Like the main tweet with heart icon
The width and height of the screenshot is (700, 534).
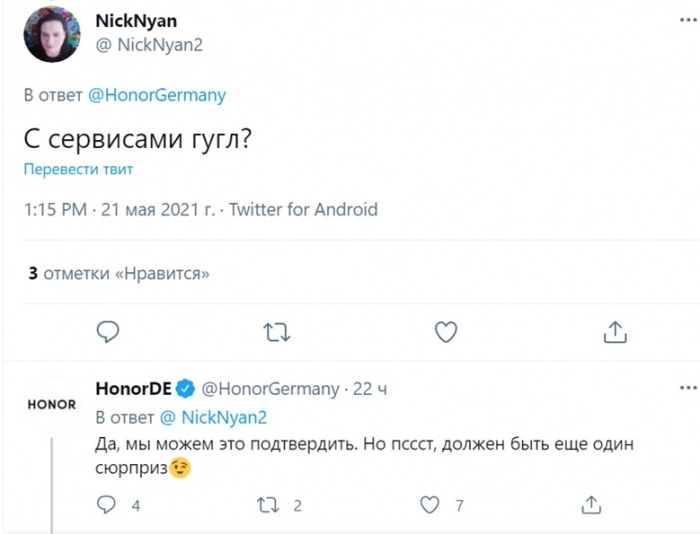pyautogui.click(x=446, y=331)
